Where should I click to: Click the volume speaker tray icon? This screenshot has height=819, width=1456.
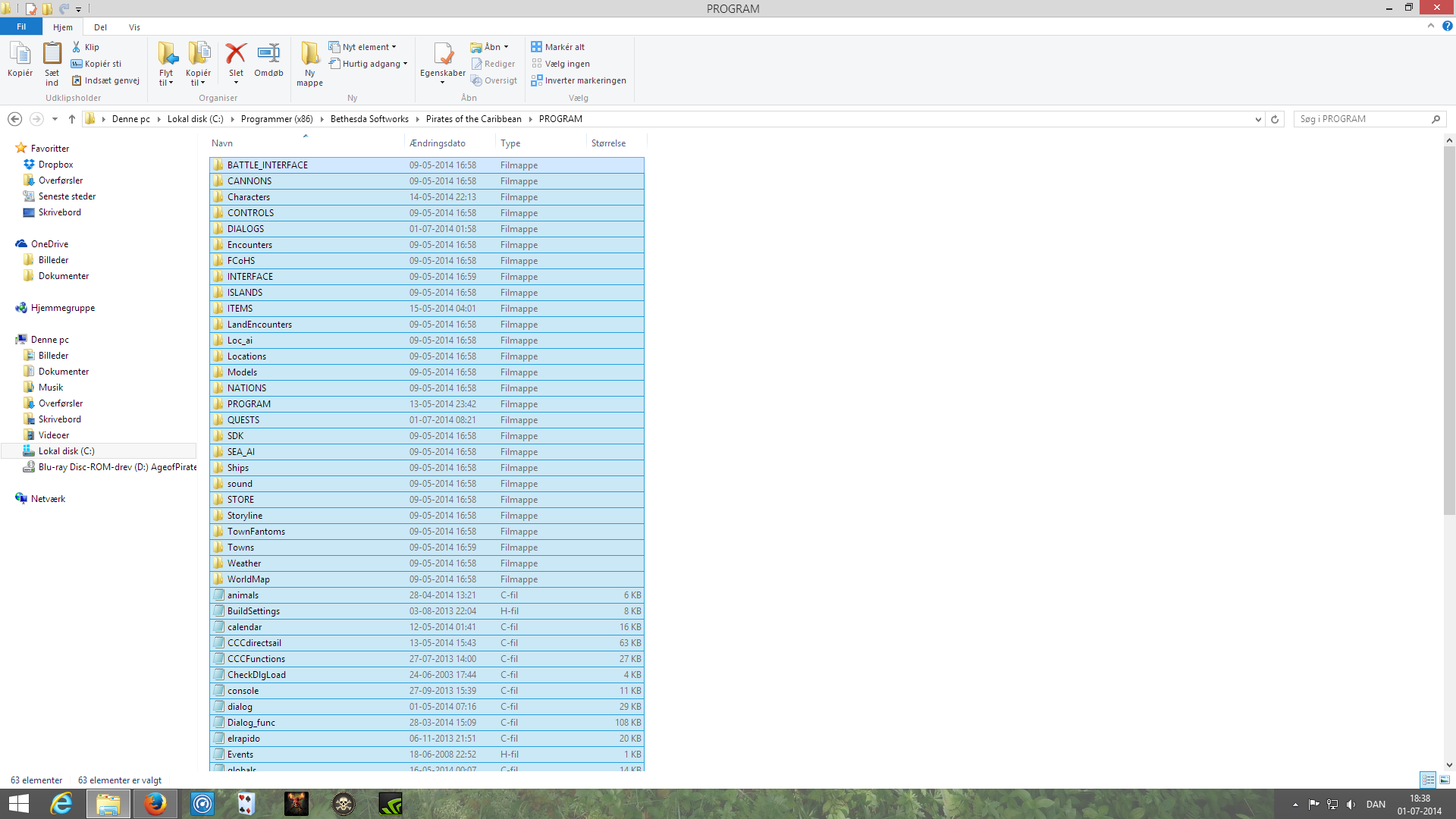coord(1351,805)
